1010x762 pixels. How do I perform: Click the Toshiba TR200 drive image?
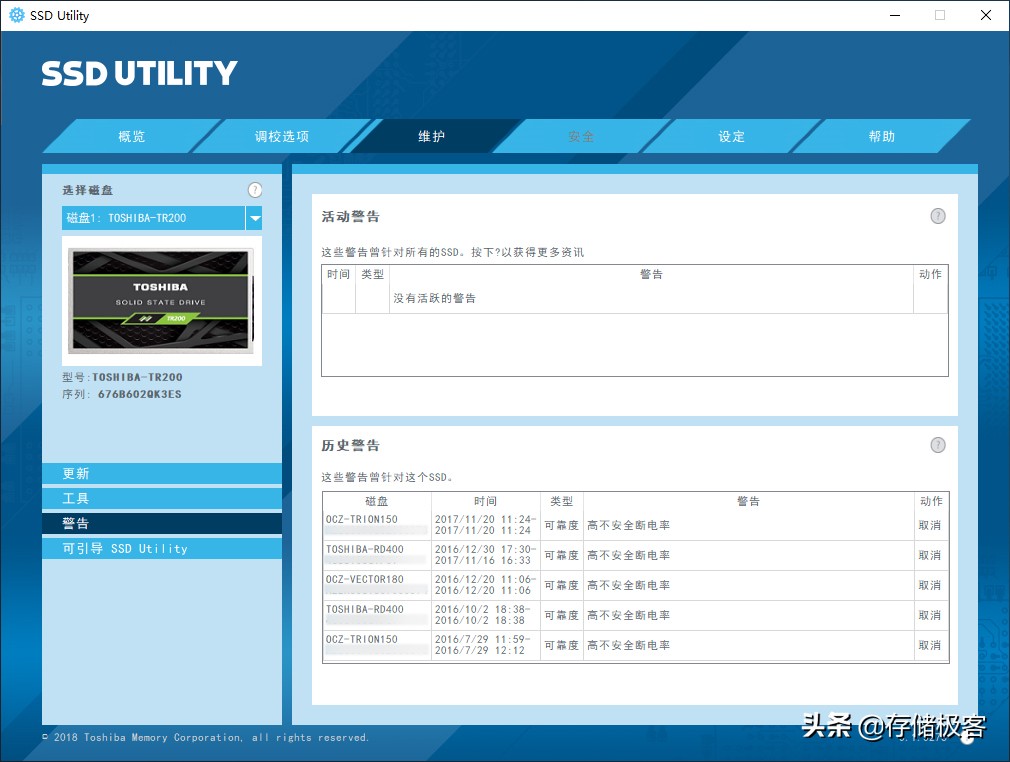[x=162, y=300]
